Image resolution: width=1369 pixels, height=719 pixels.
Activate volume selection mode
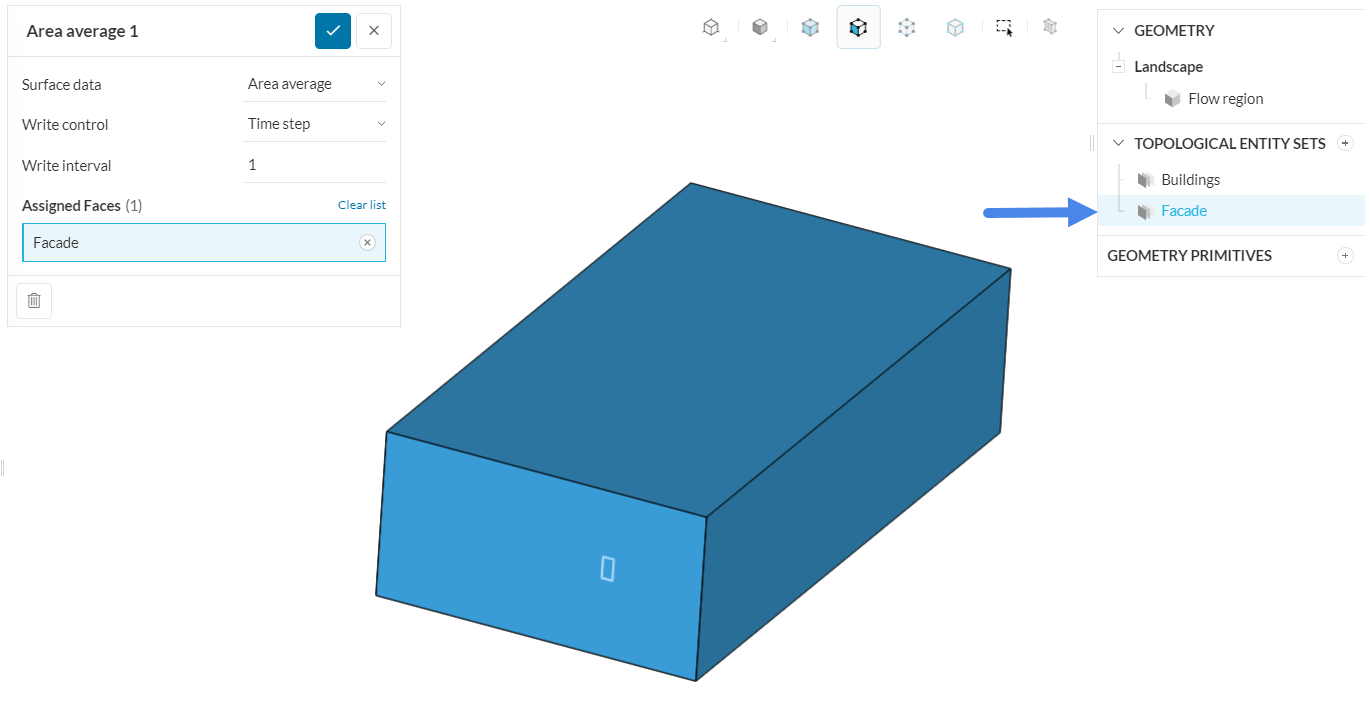click(810, 28)
